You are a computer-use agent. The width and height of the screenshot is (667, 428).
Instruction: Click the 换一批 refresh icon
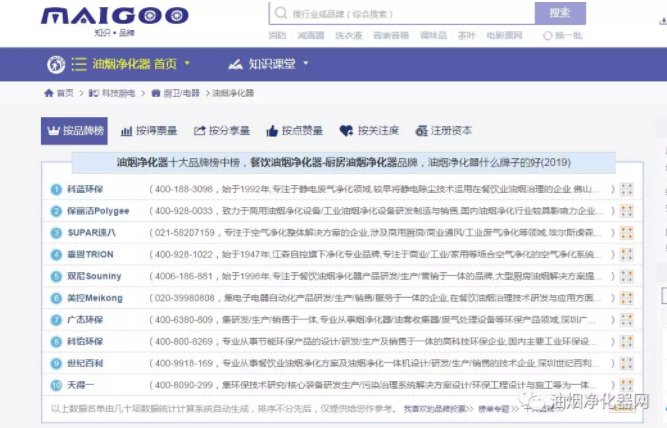pyautogui.click(x=547, y=36)
